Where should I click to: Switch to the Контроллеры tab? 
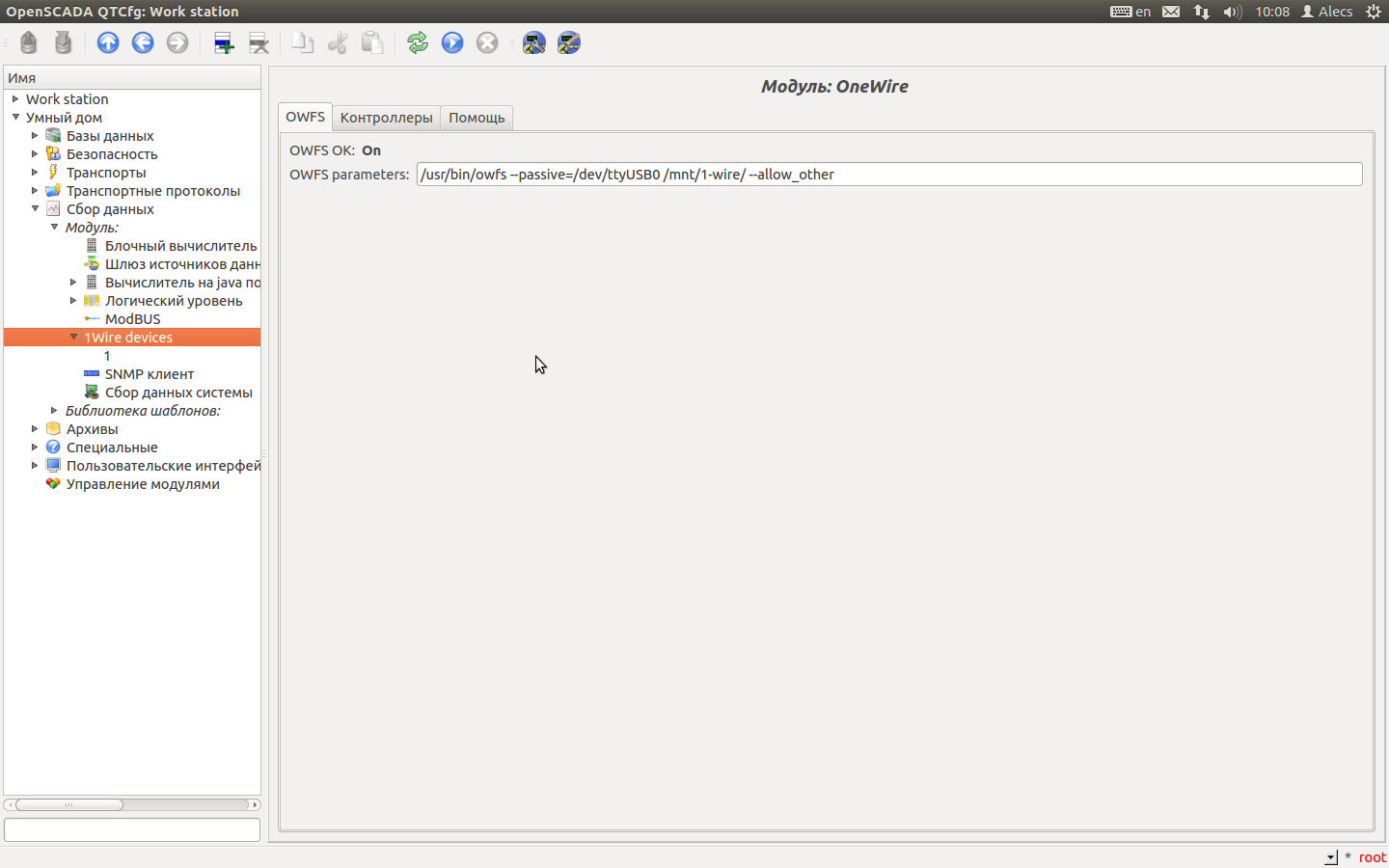pyautogui.click(x=386, y=118)
